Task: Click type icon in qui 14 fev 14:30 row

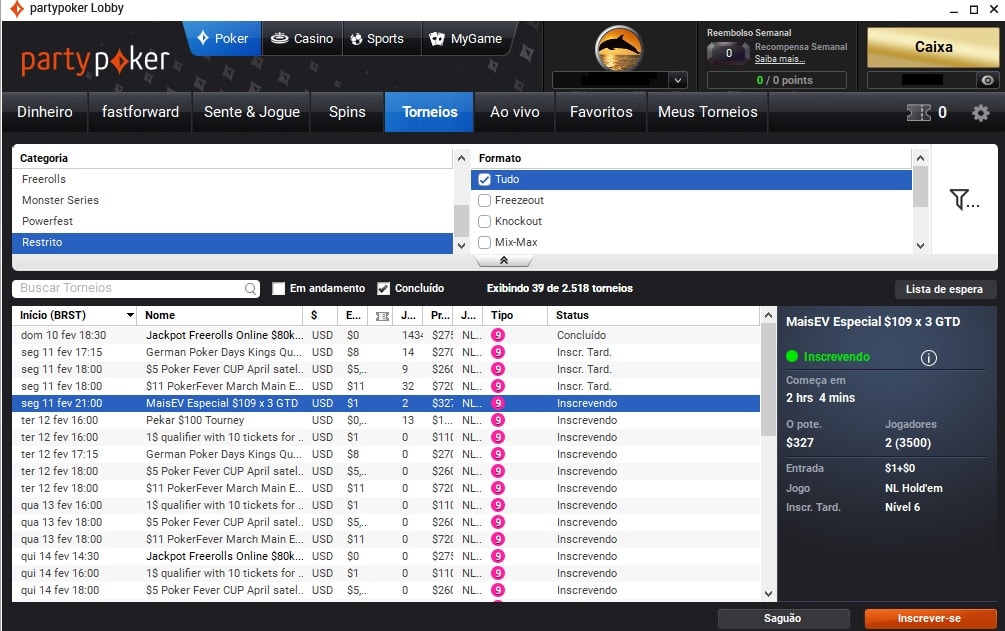Action: coord(498,556)
